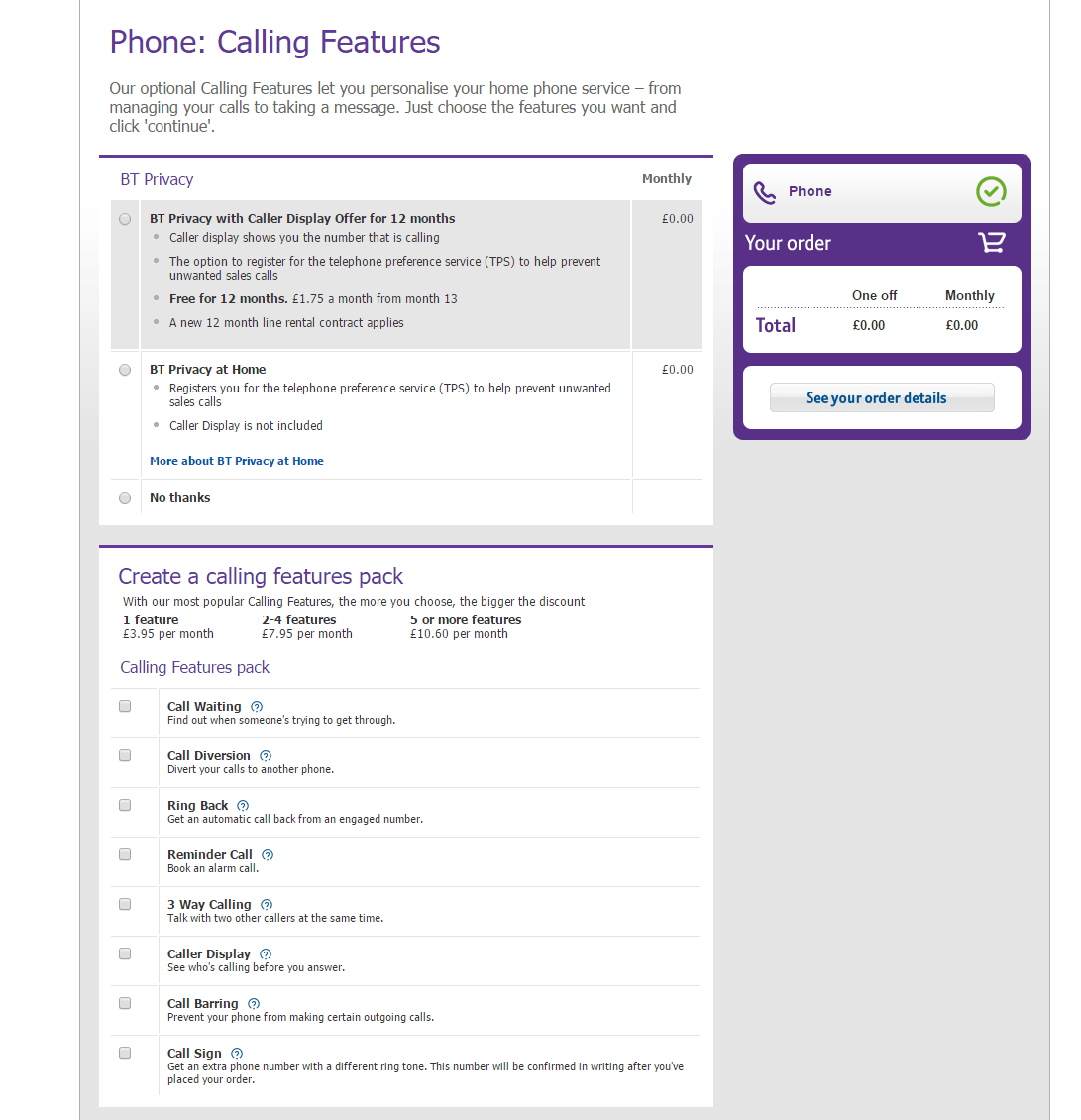Enable the Call Waiting checkbox
This screenshot has width=1081, height=1120.
(x=125, y=706)
